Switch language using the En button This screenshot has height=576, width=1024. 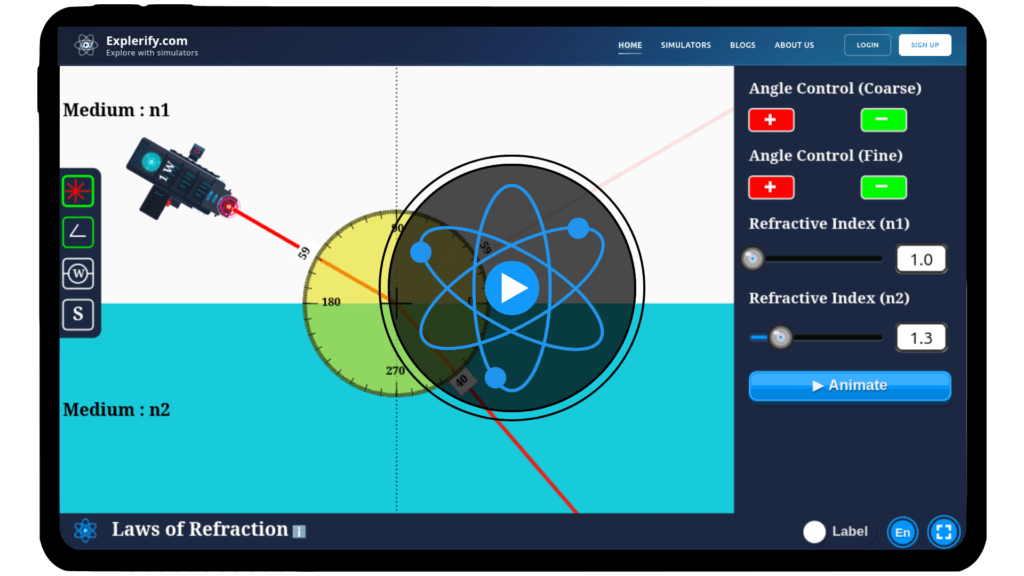902,532
